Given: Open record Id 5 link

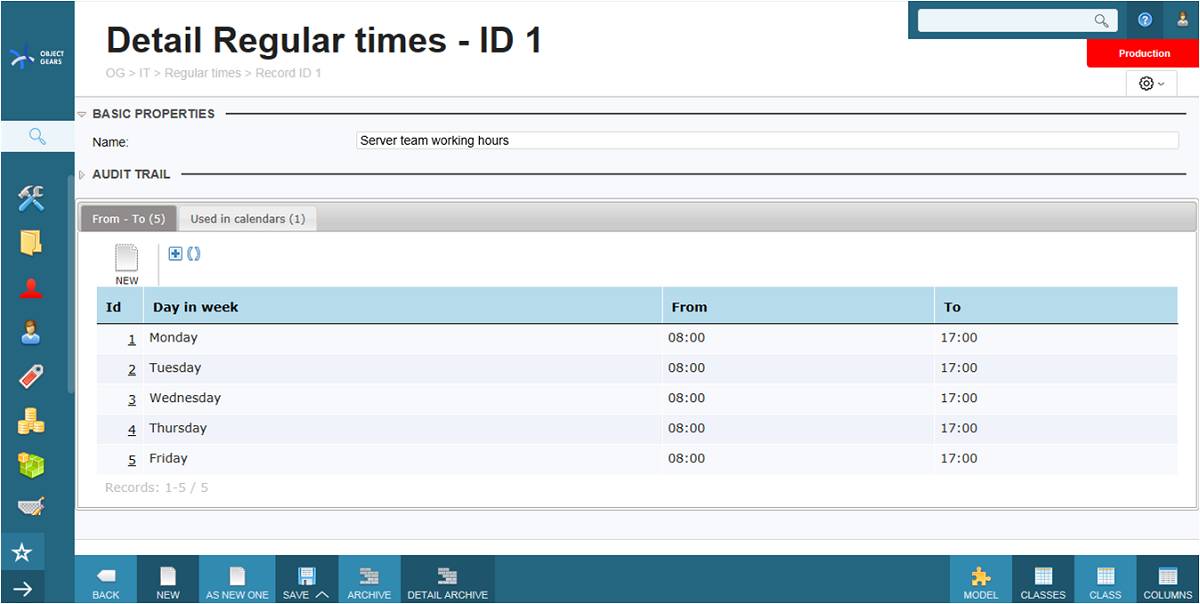Looking at the screenshot, I should click(x=132, y=459).
